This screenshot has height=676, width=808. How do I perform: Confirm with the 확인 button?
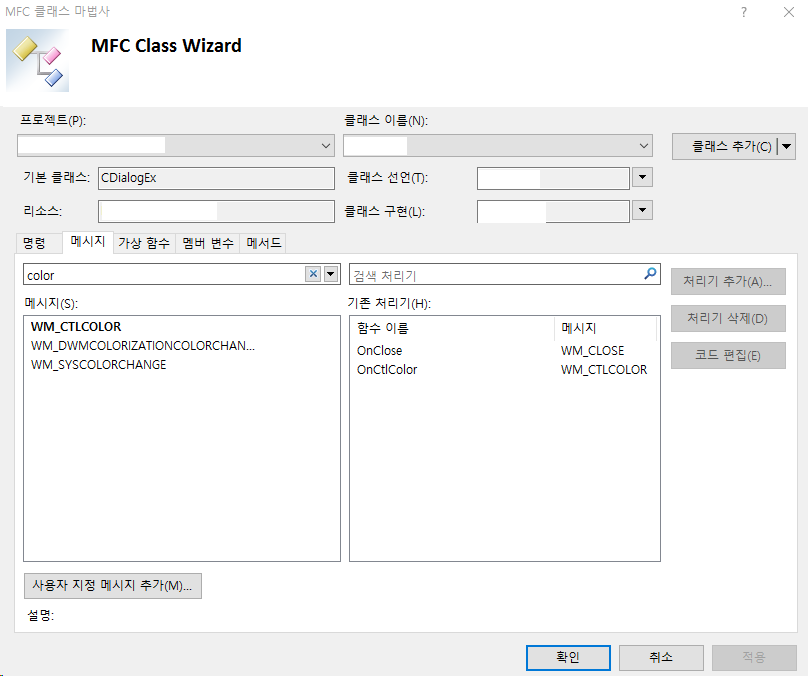click(x=568, y=657)
